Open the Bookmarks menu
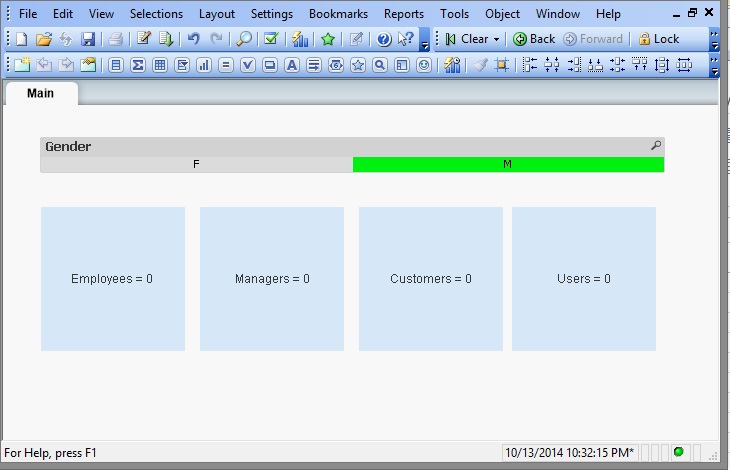Viewport: 730px width, 470px height. point(338,14)
